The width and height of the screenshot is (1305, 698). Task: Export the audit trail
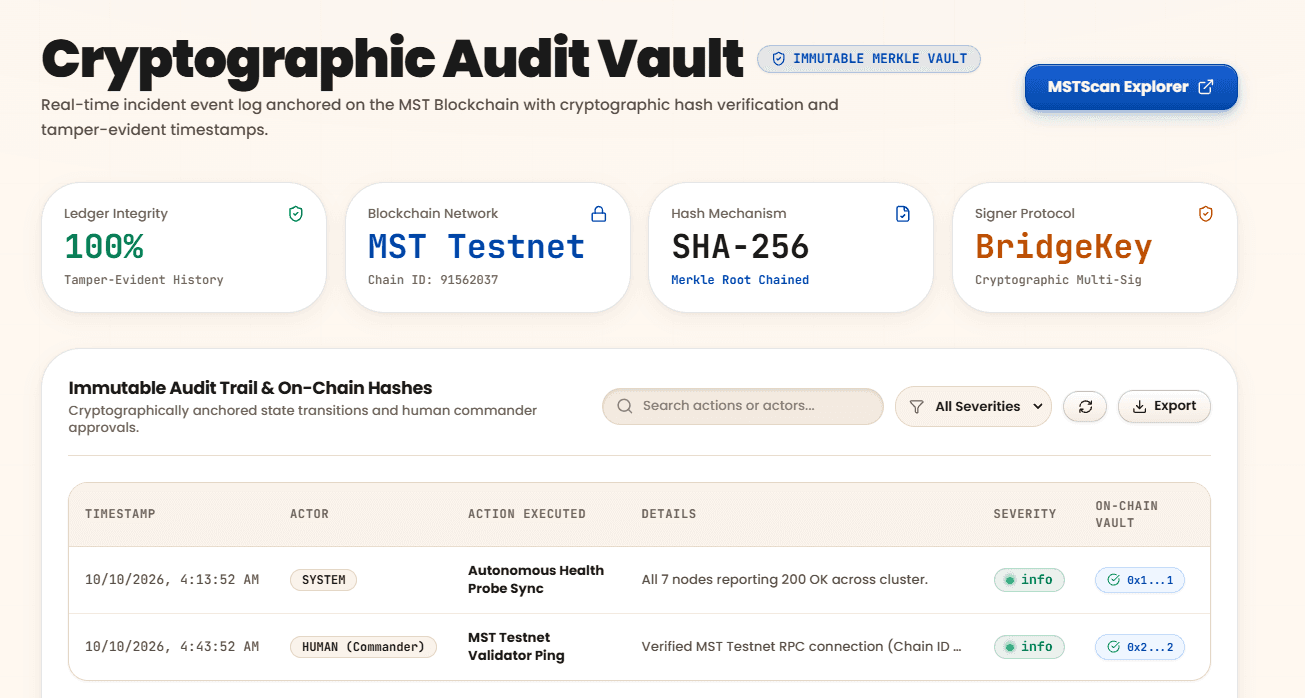(x=1164, y=406)
